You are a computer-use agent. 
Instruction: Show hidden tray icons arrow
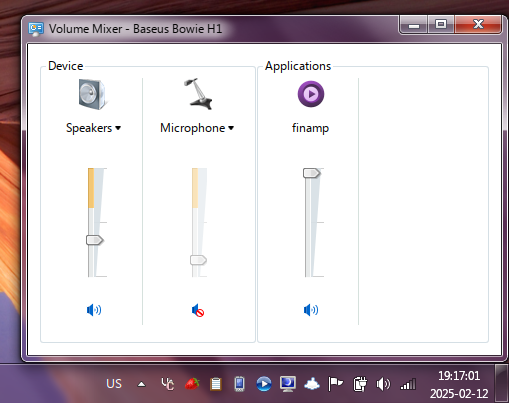point(142,384)
